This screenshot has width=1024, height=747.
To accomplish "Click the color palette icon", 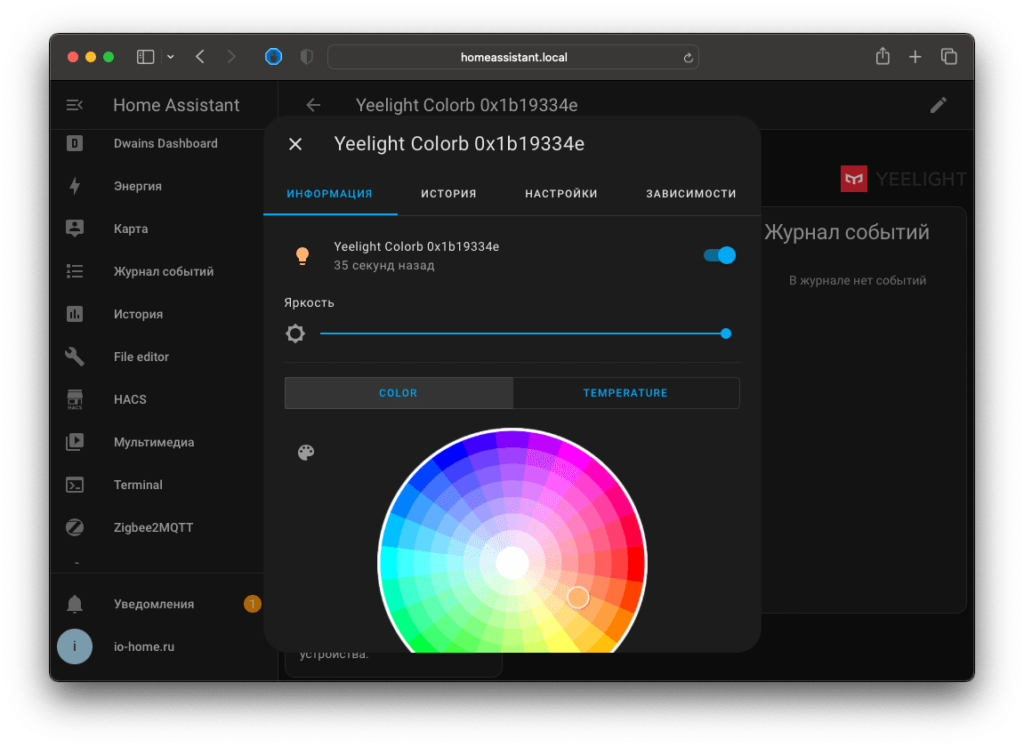I will pos(306,452).
